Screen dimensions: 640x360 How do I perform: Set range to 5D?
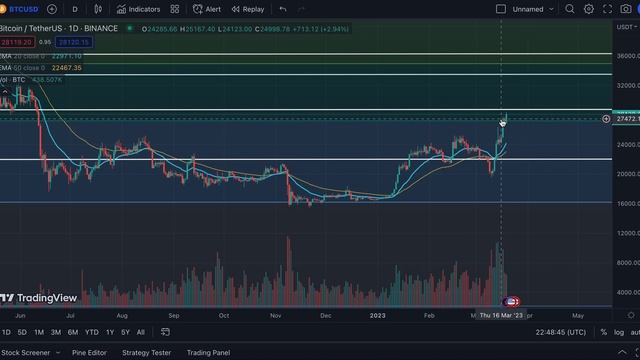pyautogui.click(x=22, y=332)
